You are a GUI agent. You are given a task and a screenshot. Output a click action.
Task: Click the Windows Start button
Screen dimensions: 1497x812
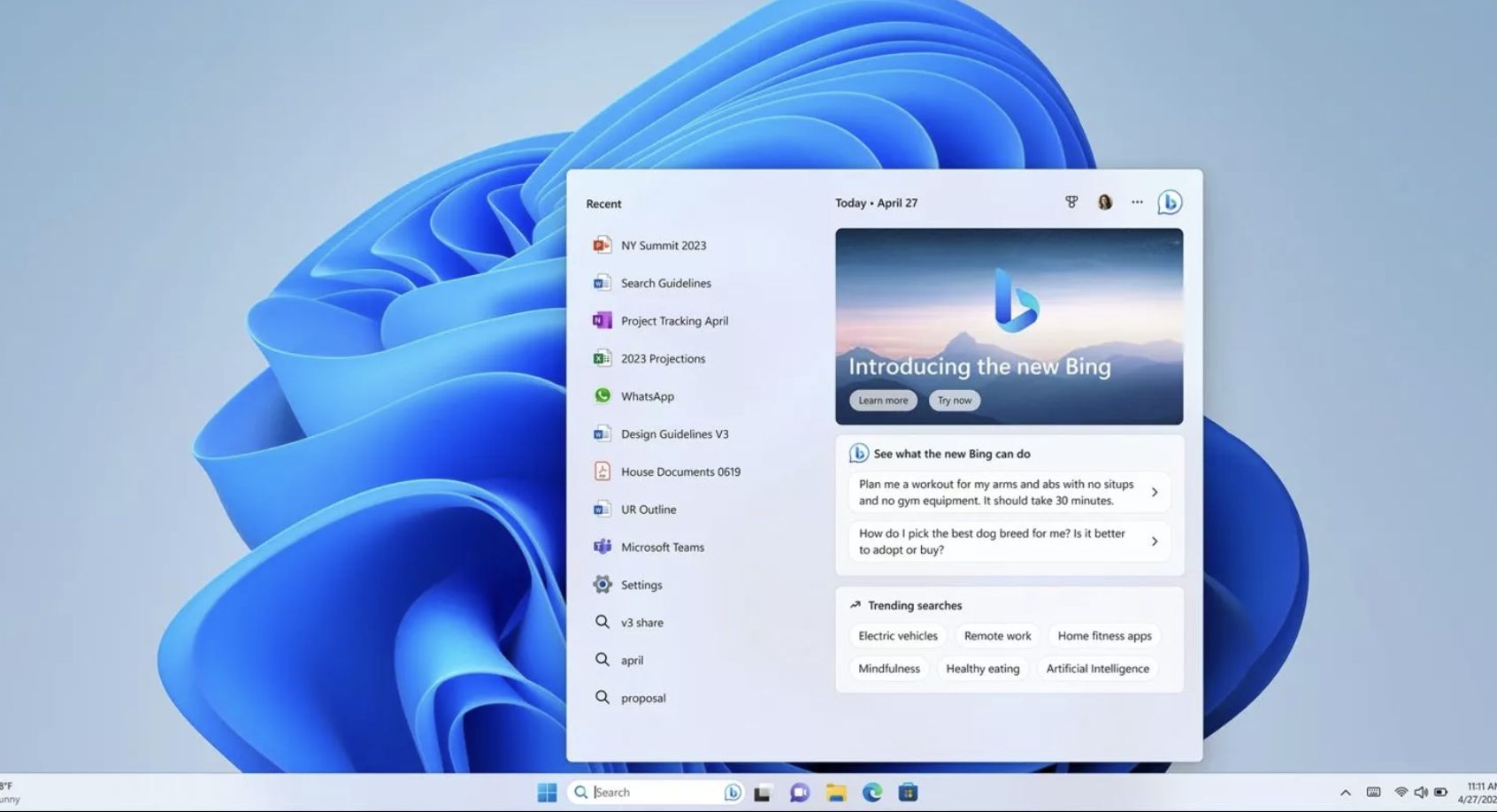click(546, 792)
